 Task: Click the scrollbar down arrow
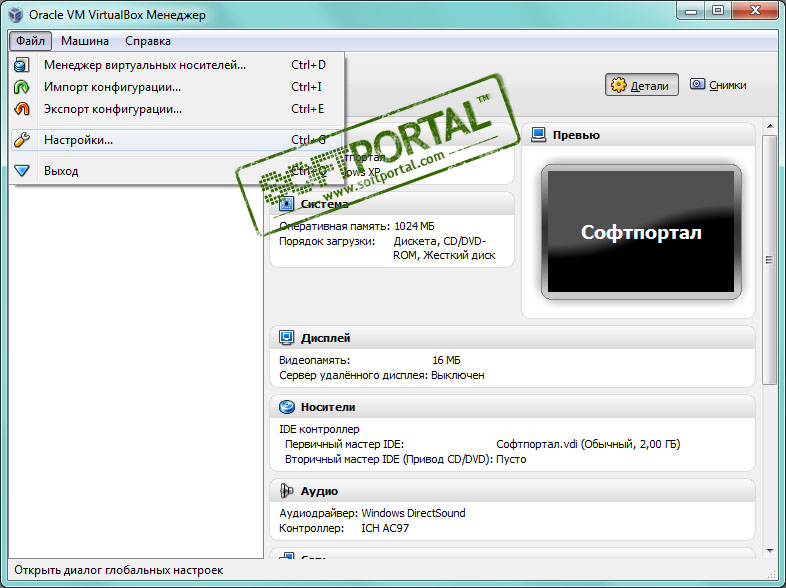(x=769, y=551)
